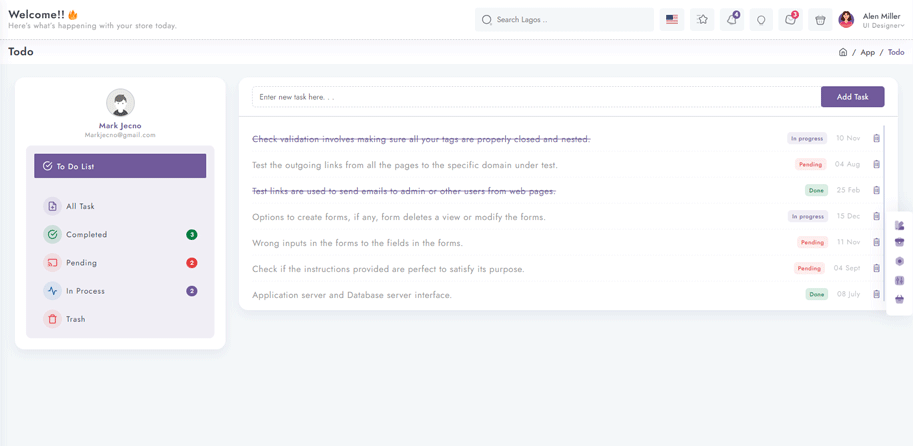The width and height of the screenshot is (913, 446).
Task: Open the shopping cart icon in header
Action: click(x=820, y=19)
